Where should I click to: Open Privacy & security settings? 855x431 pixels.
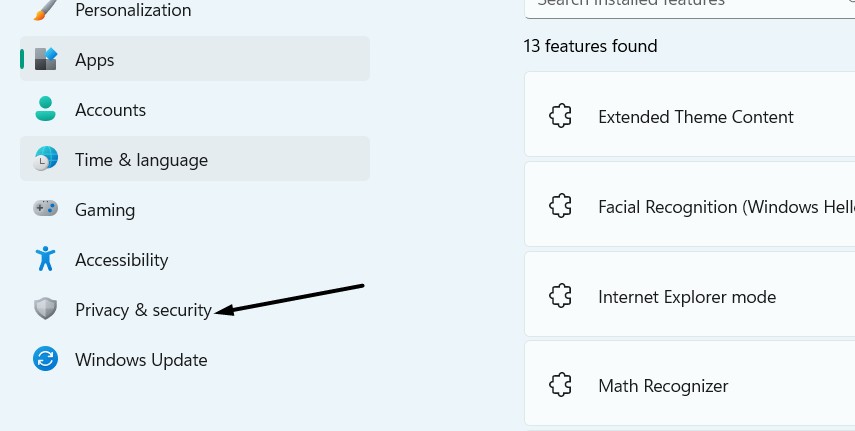click(x=143, y=310)
